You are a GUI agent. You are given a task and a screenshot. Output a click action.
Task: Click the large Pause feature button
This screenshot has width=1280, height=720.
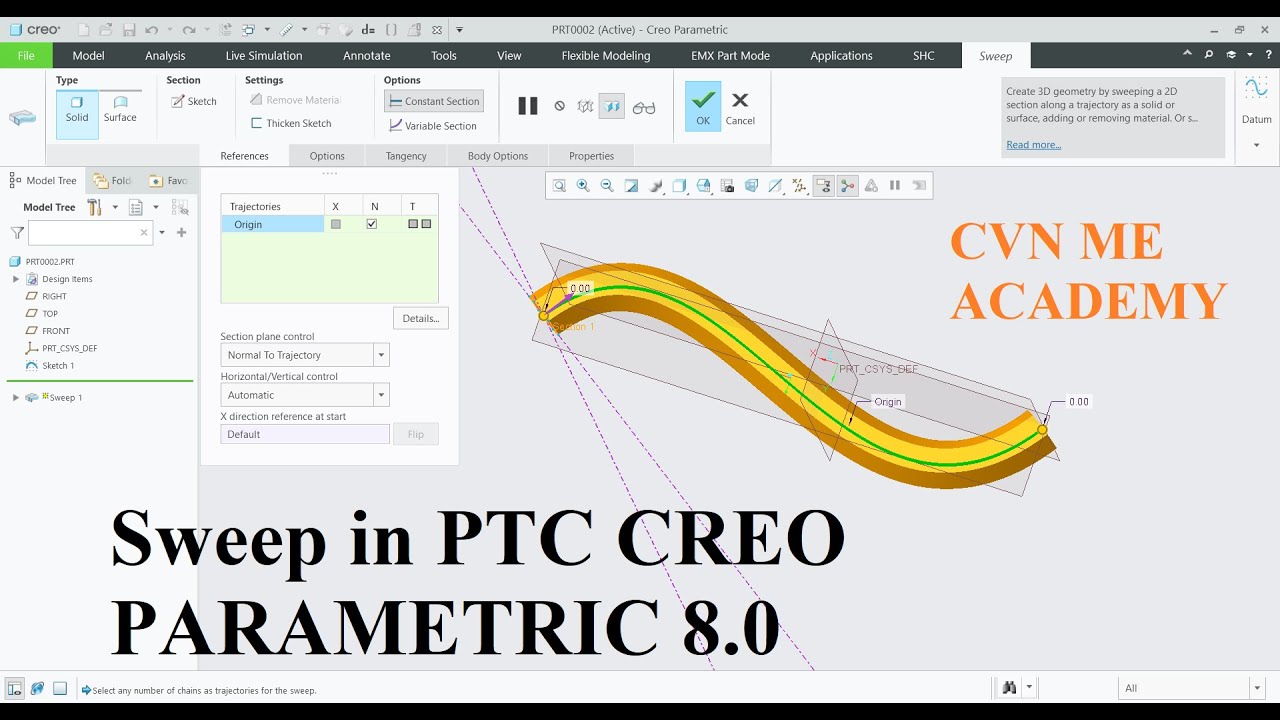(x=528, y=106)
